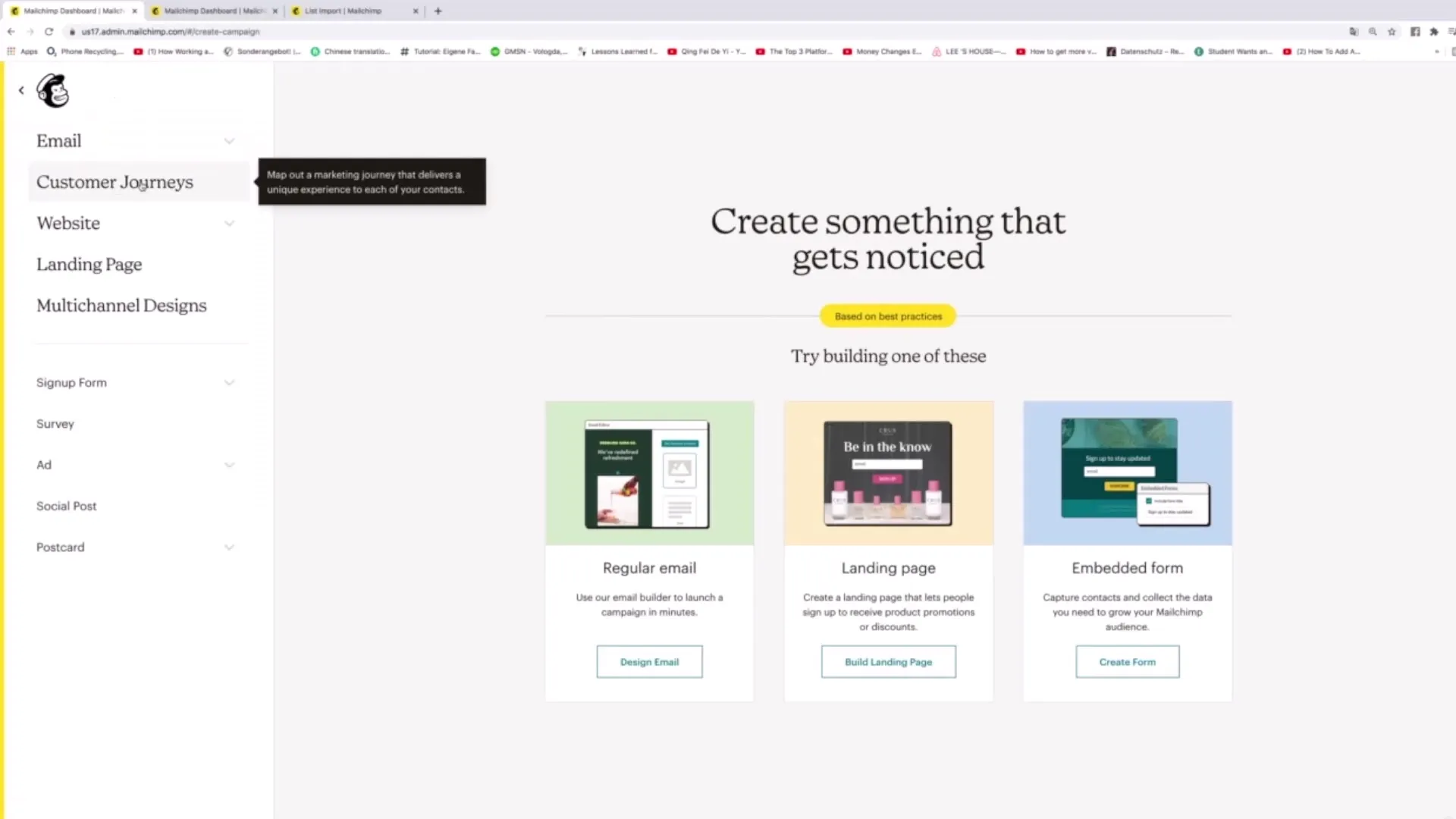
Task: Click Create Form button
Action: click(x=1127, y=661)
